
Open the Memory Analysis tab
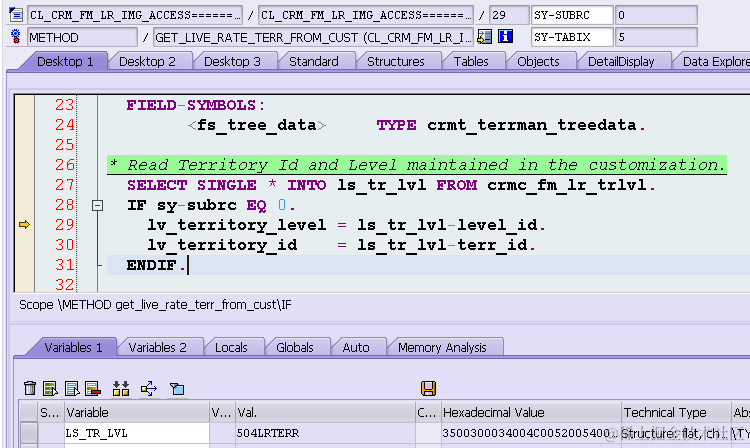(x=442, y=348)
